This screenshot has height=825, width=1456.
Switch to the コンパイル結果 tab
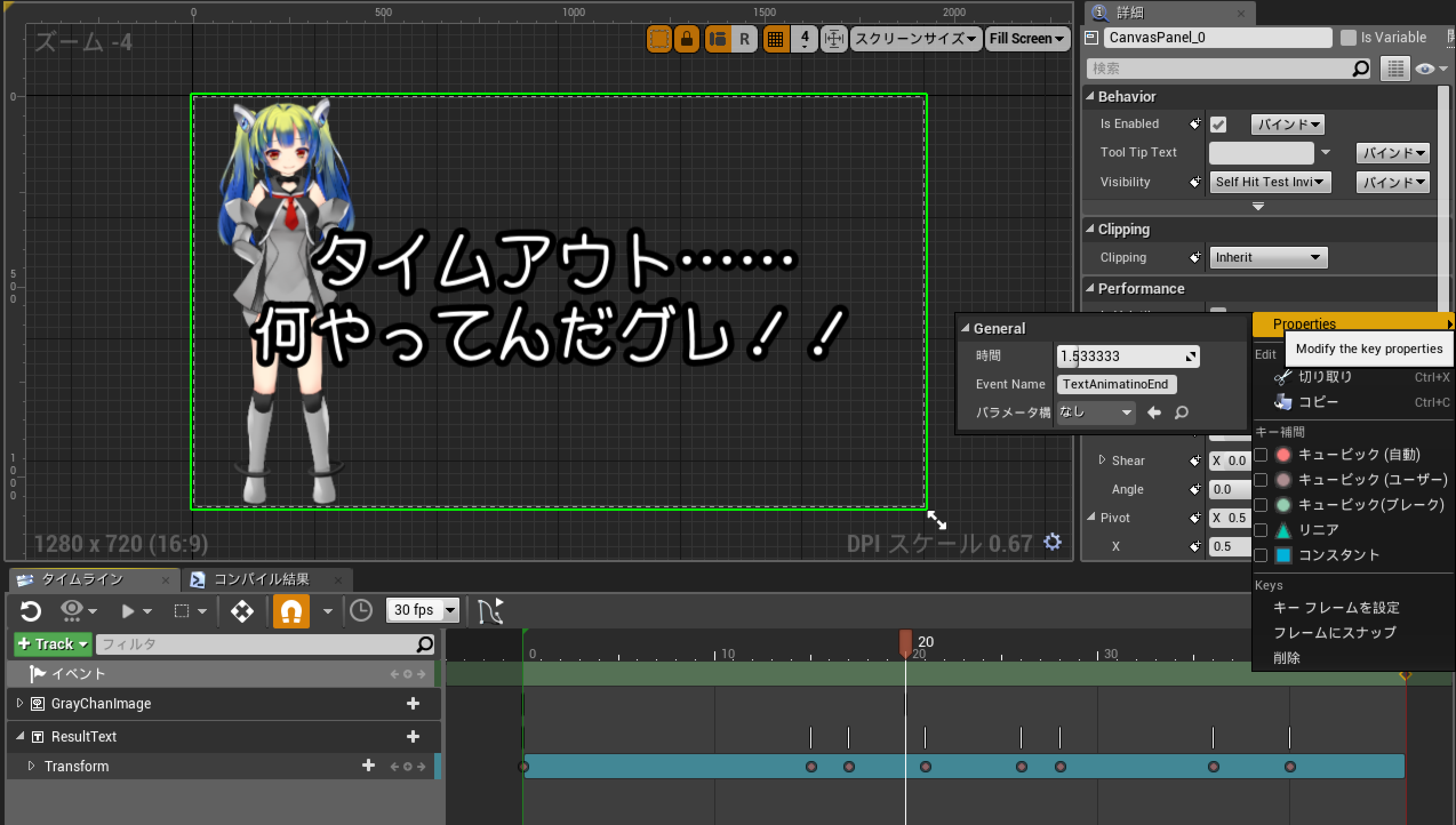tap(261, 580)
